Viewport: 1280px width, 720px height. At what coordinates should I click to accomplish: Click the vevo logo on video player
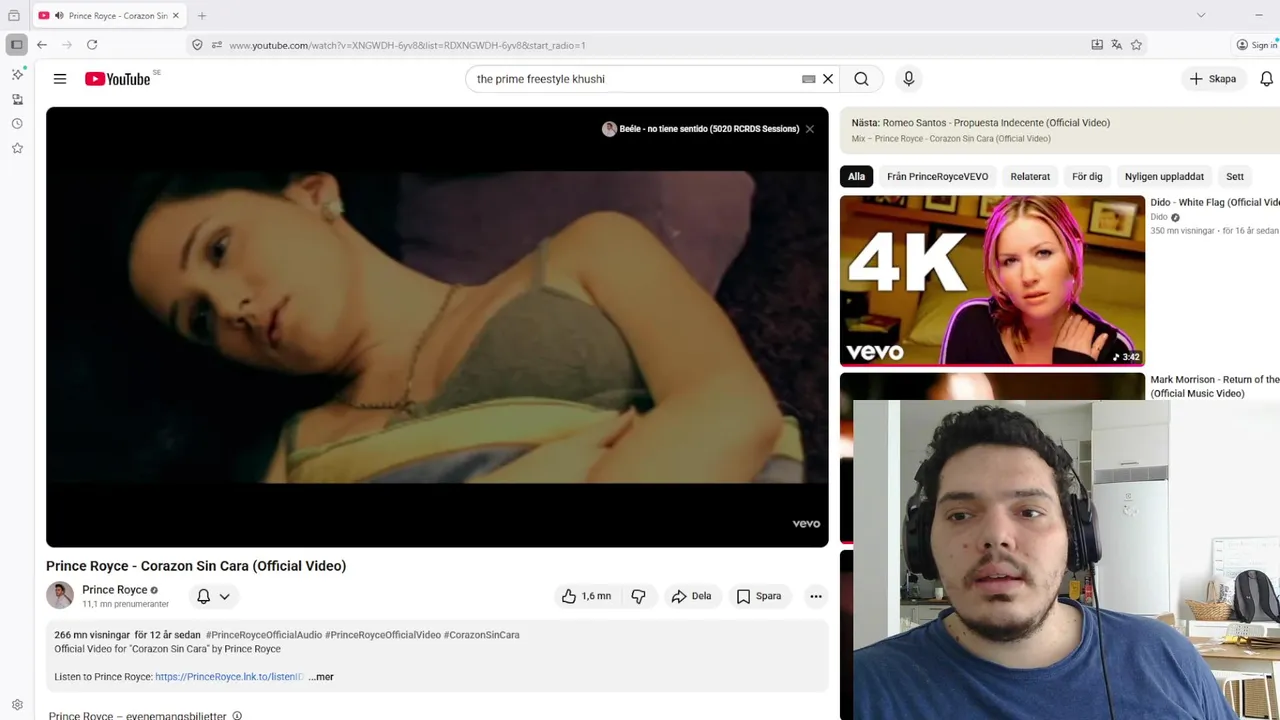tap(806, 524)
